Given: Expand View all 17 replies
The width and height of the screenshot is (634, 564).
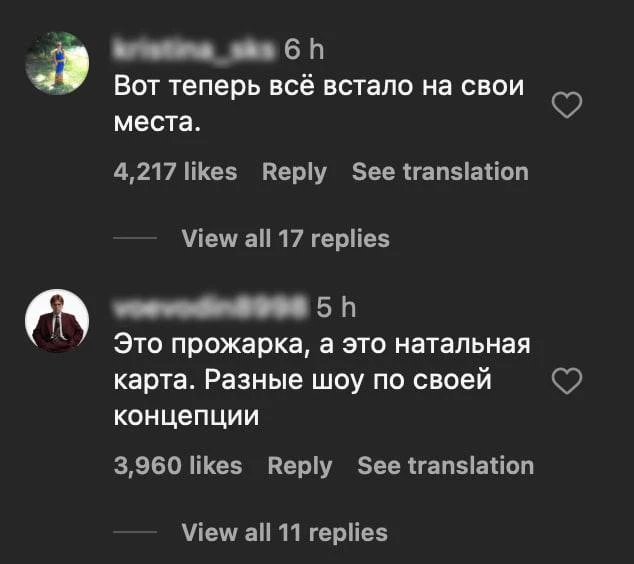Looking at the screenshot, I should click(x=285, y=238).
